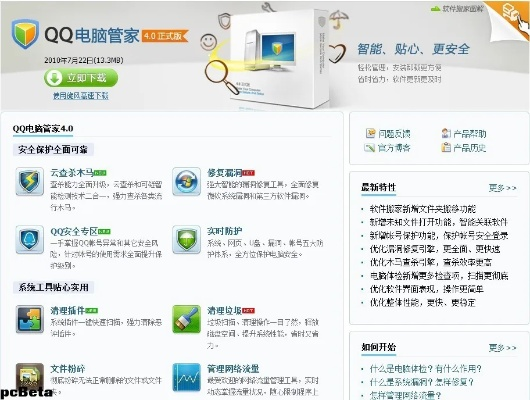530x400 pixels.
Task: Expand 更多 next to 如何开始
Action: point(503,347)
